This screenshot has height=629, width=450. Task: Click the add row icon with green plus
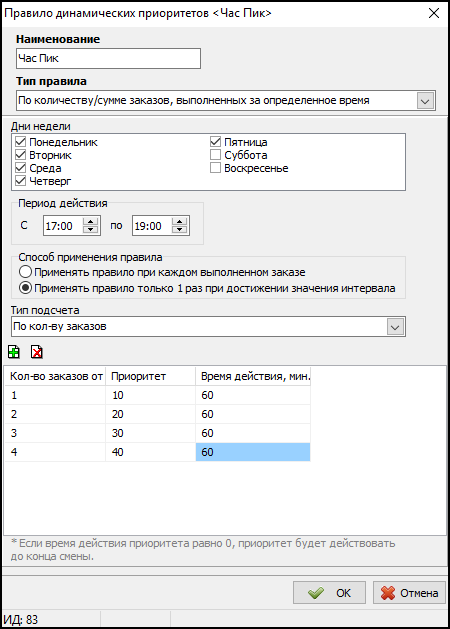(x=14, y=352)
